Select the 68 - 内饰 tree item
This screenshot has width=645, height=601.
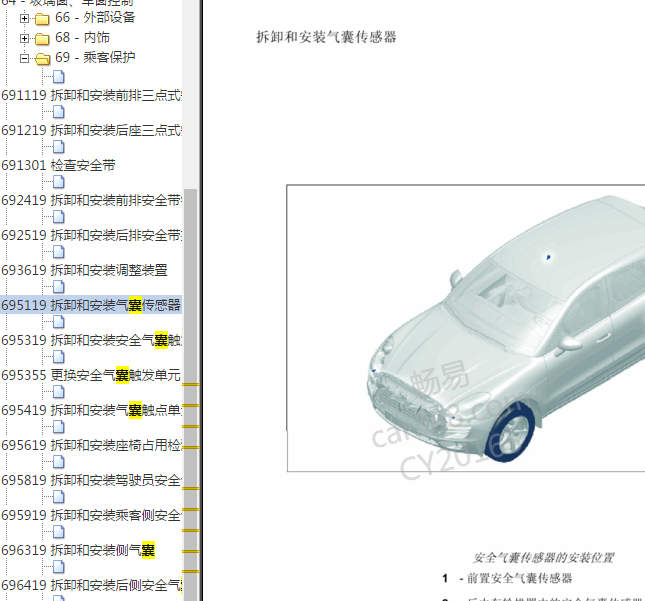[82, 37]
